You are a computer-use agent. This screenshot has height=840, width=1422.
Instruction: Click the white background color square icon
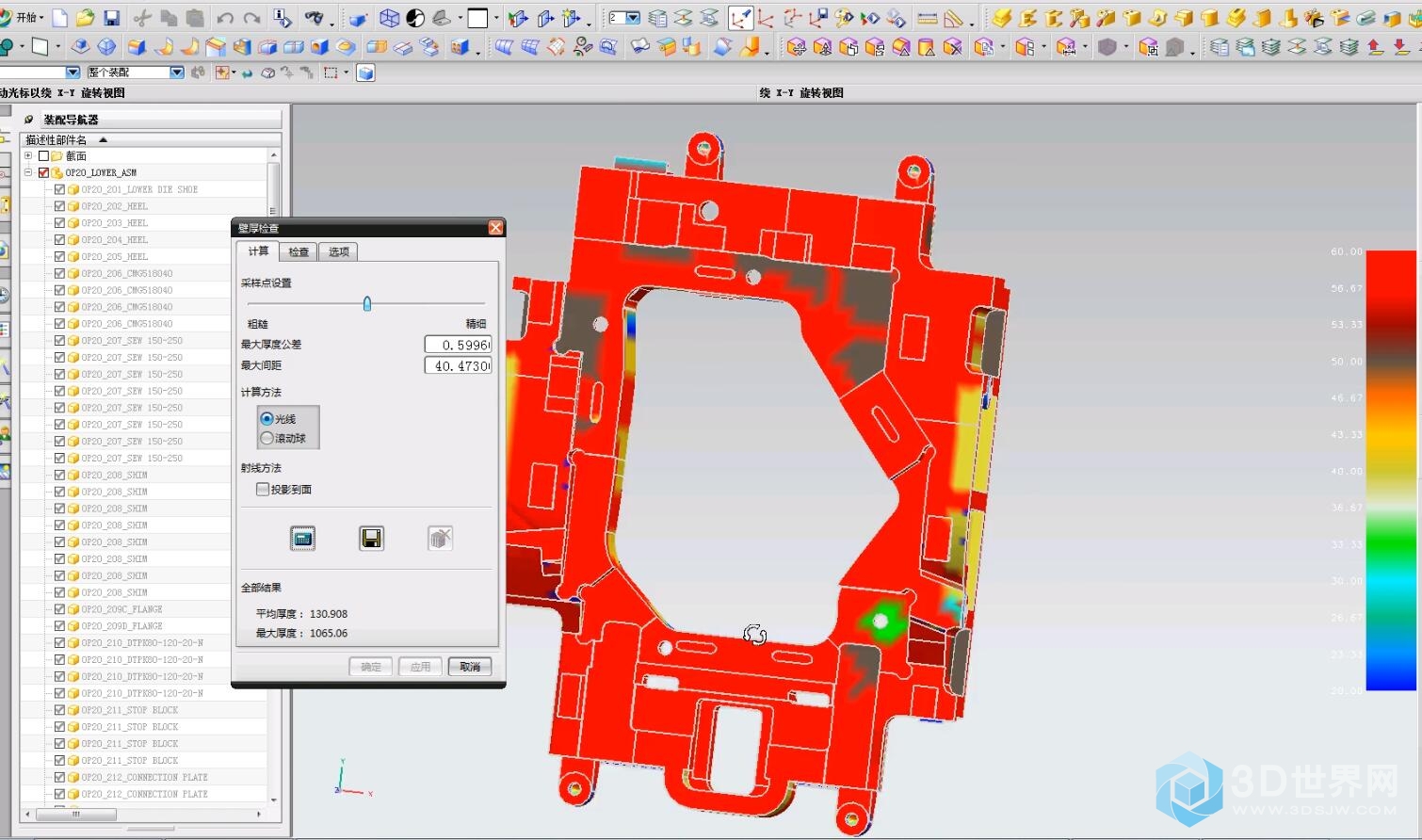477,18
